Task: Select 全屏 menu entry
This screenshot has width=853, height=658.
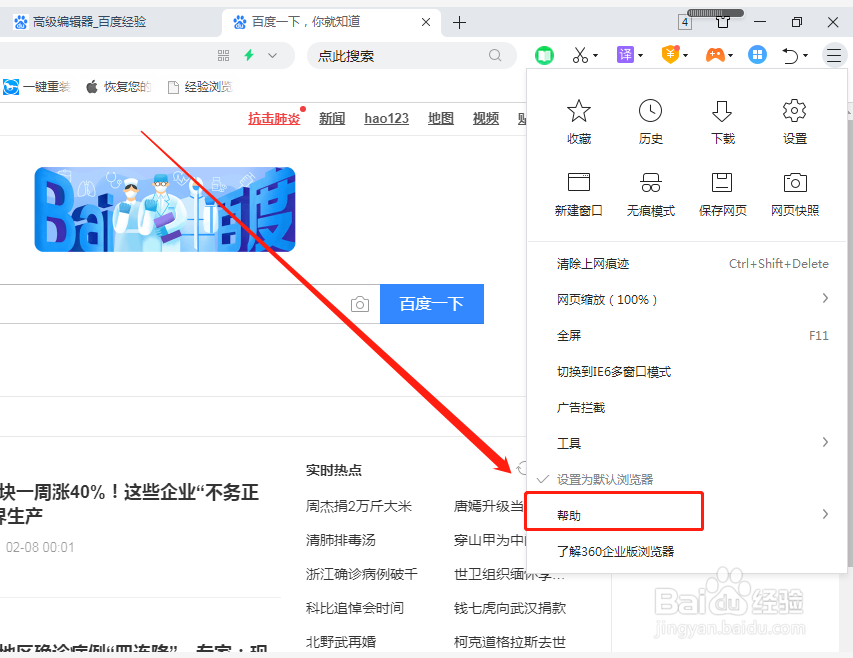Action: 687,336
